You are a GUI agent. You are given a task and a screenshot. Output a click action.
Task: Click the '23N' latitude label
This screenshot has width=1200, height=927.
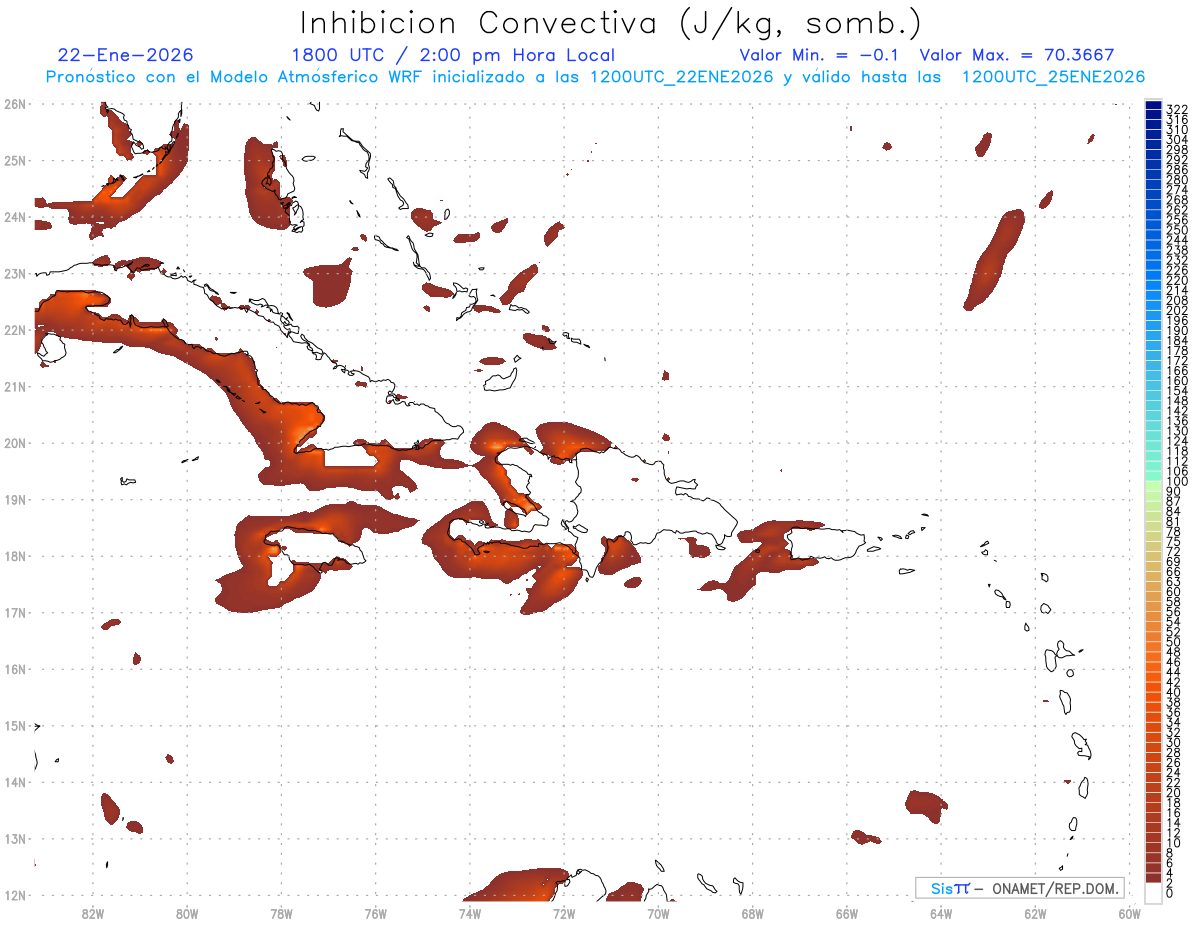(x=15, y=273)
